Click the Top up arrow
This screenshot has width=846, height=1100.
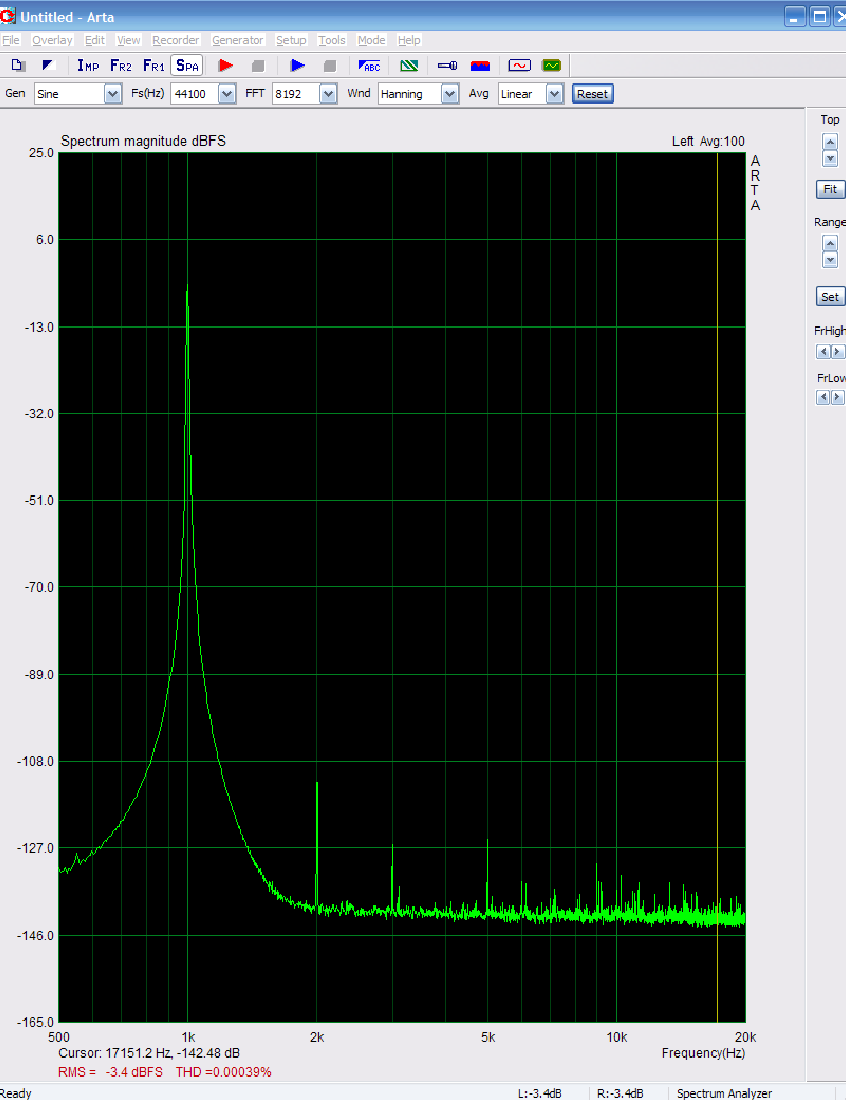(x=830, y=142)
